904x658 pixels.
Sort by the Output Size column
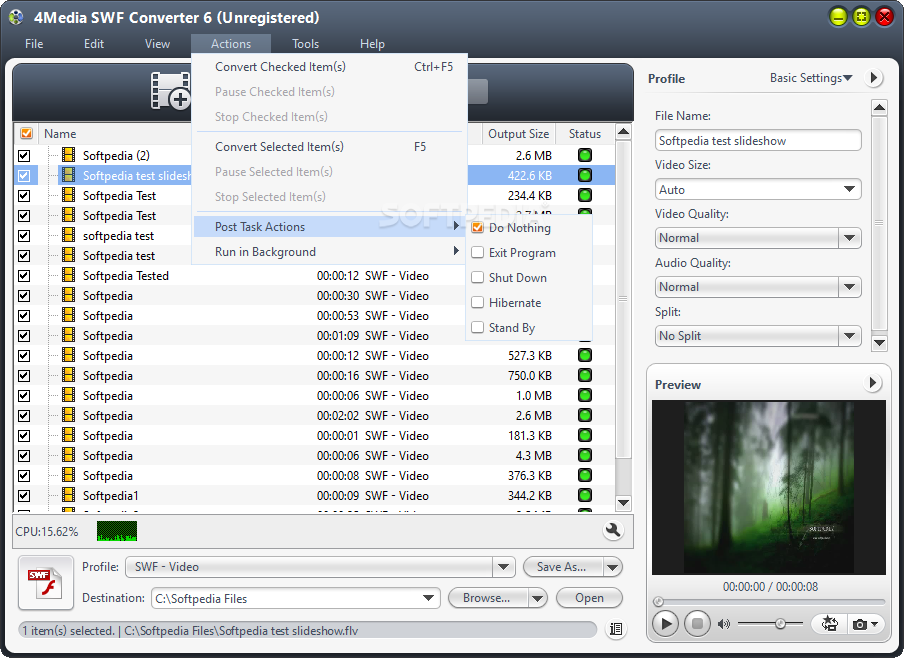pyautogui.click(x=518, y=133)
